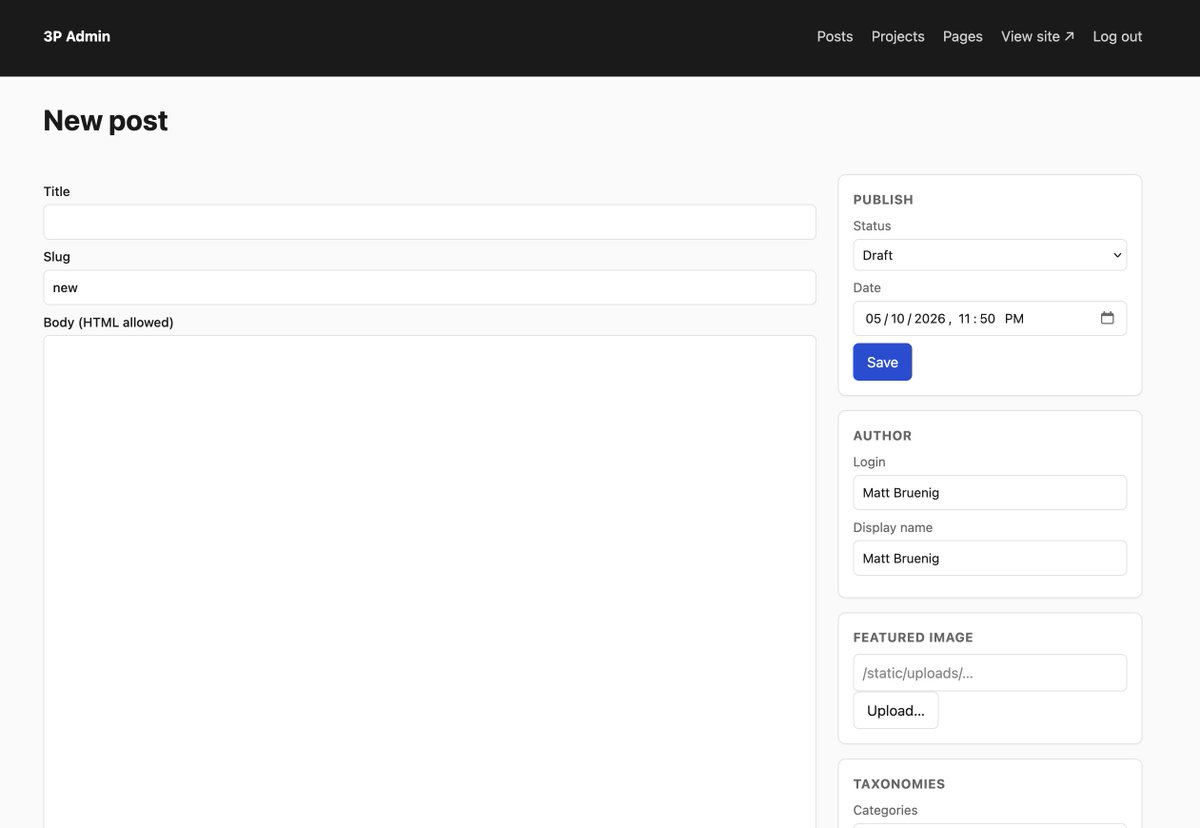
Task: Click the 3P Admin brand link
Action: tap(77, 36)
